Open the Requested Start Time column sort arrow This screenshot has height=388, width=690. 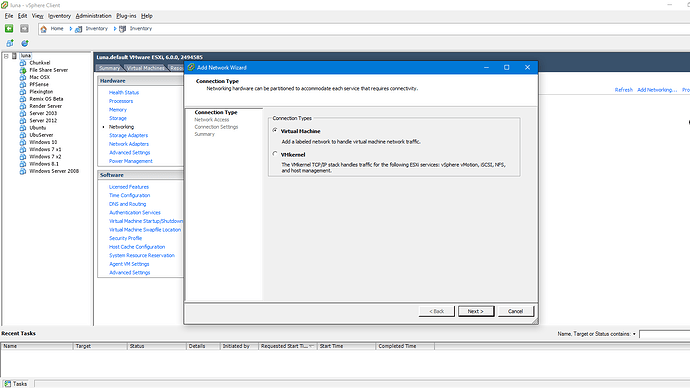tap(311, 346)
